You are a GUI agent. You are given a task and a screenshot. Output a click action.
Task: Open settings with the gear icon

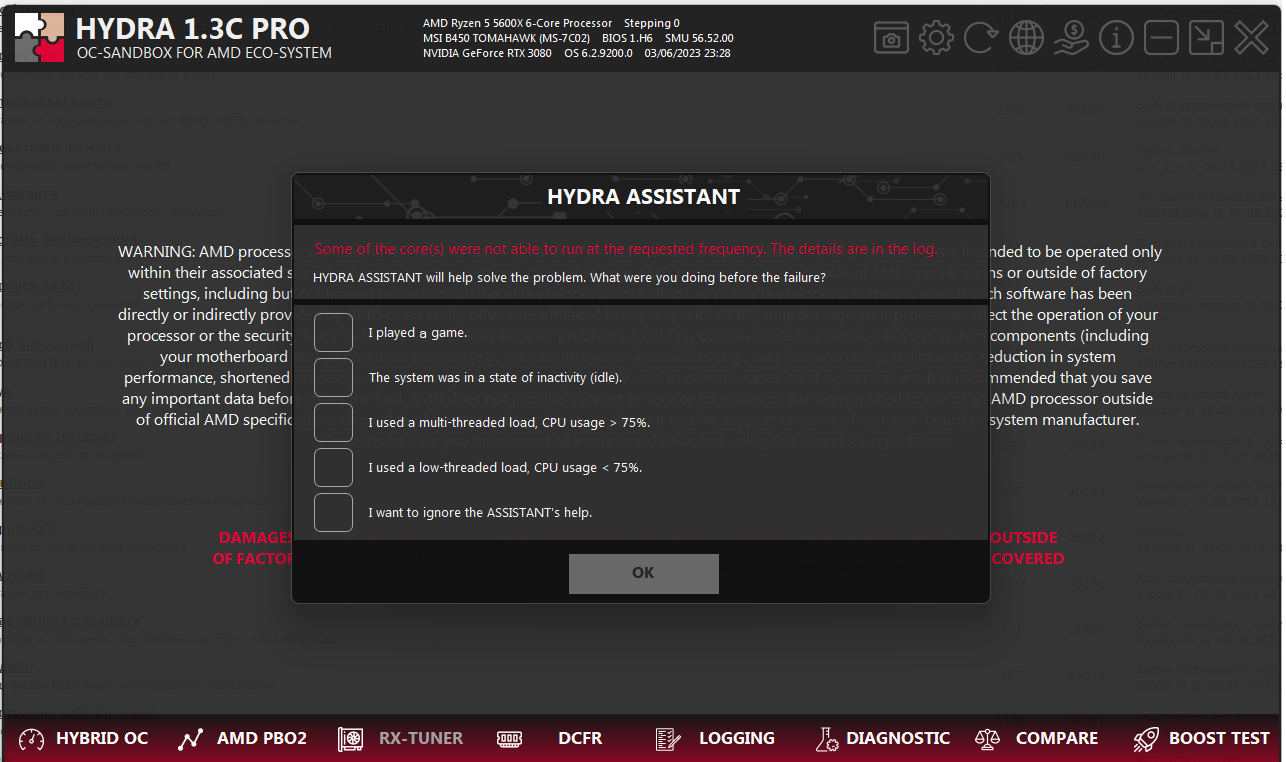(936, 38)
